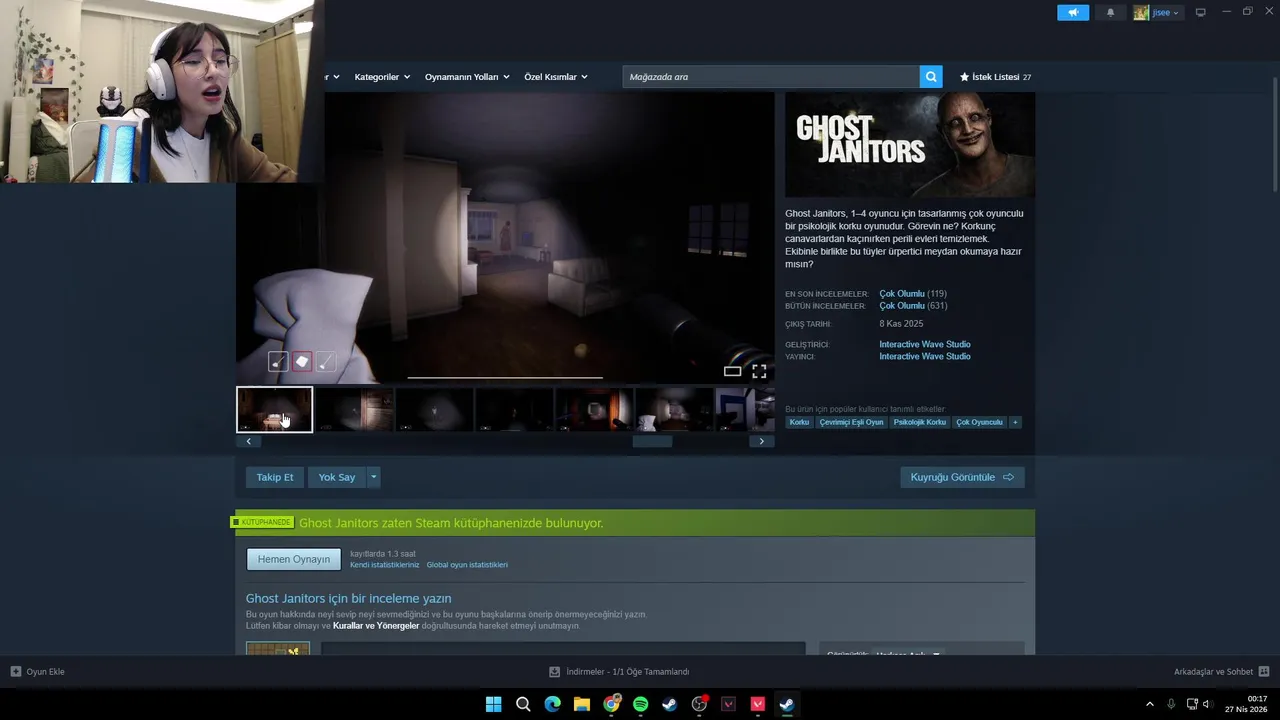The height and width of the screenshot is (720, 1280).
Task: Open İstek Listesi wishlist
Action: [x=995, y=77]
